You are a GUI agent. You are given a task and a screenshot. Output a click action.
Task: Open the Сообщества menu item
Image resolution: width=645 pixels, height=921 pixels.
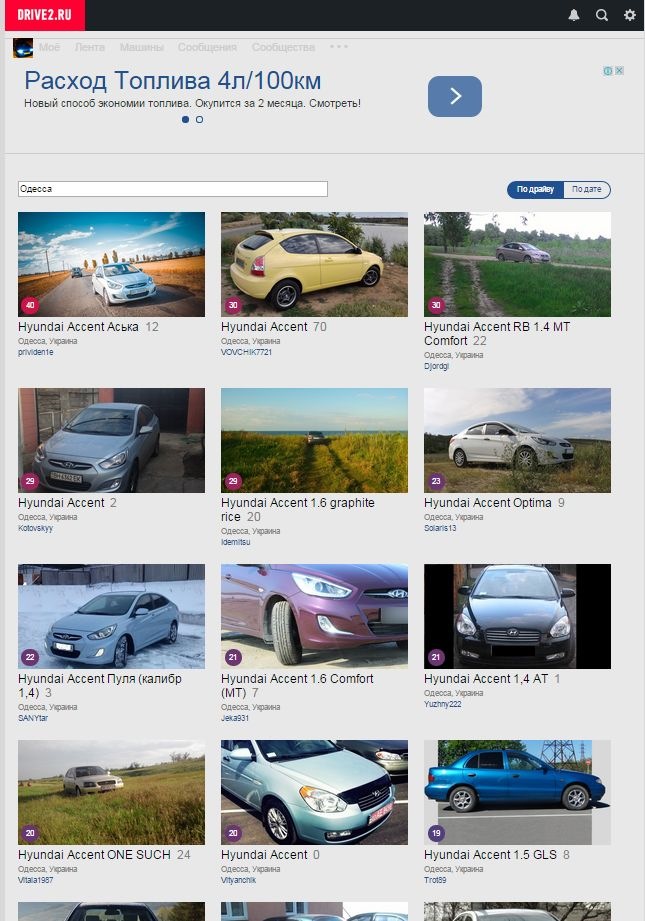click(283, 47)
